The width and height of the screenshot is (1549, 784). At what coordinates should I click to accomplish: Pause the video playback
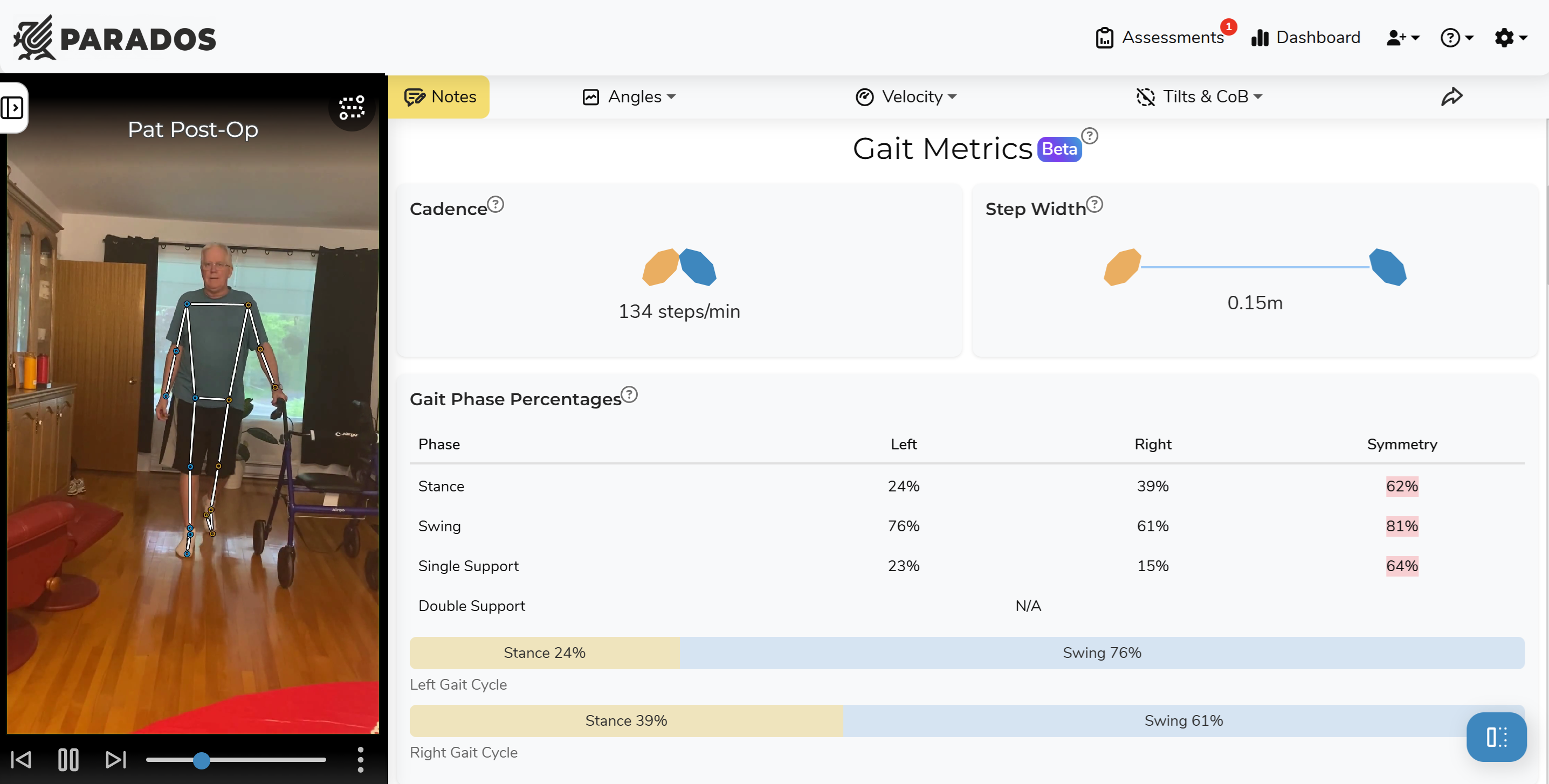[68, 759]
